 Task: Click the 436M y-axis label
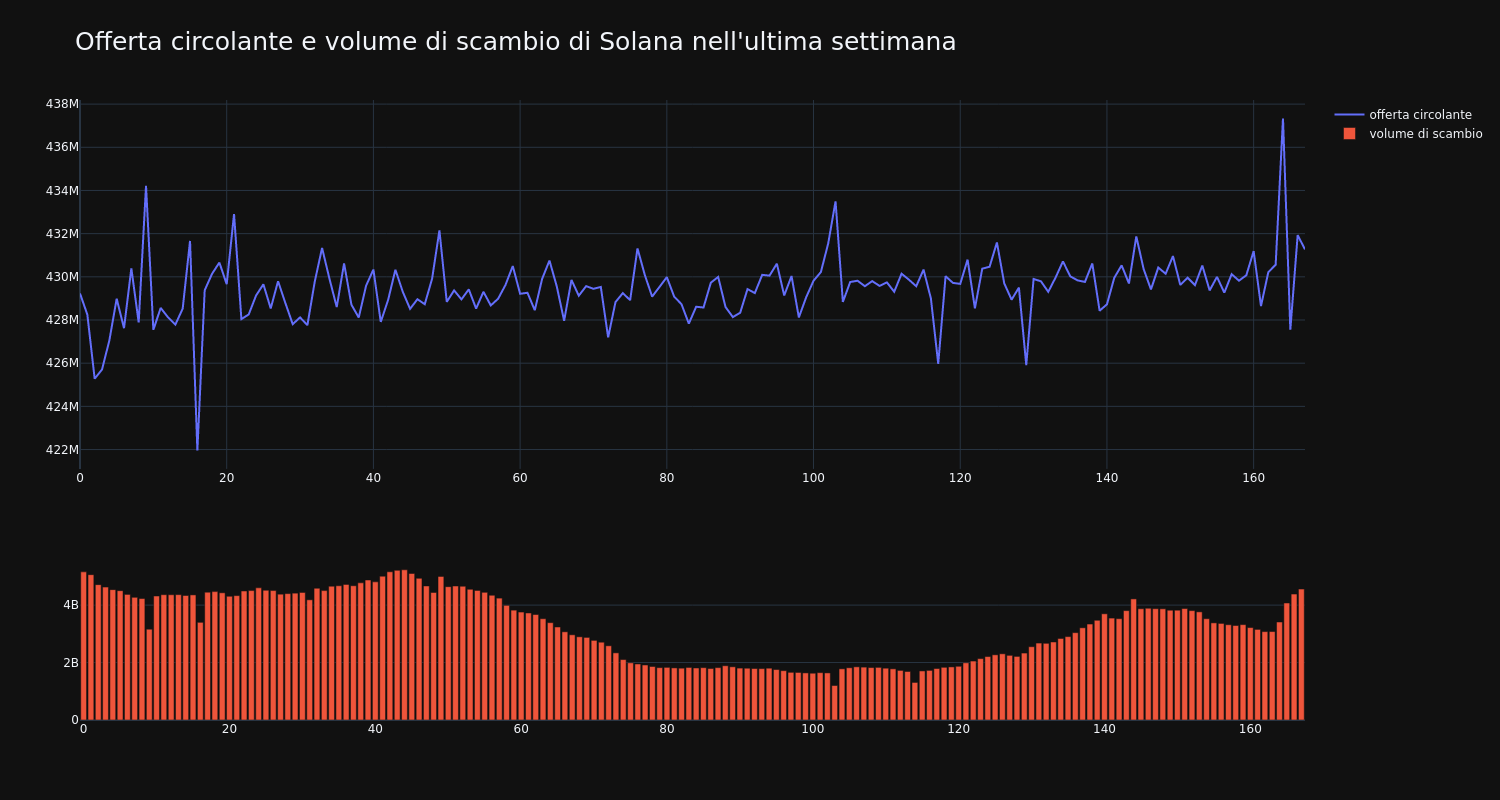pos(62,147)
